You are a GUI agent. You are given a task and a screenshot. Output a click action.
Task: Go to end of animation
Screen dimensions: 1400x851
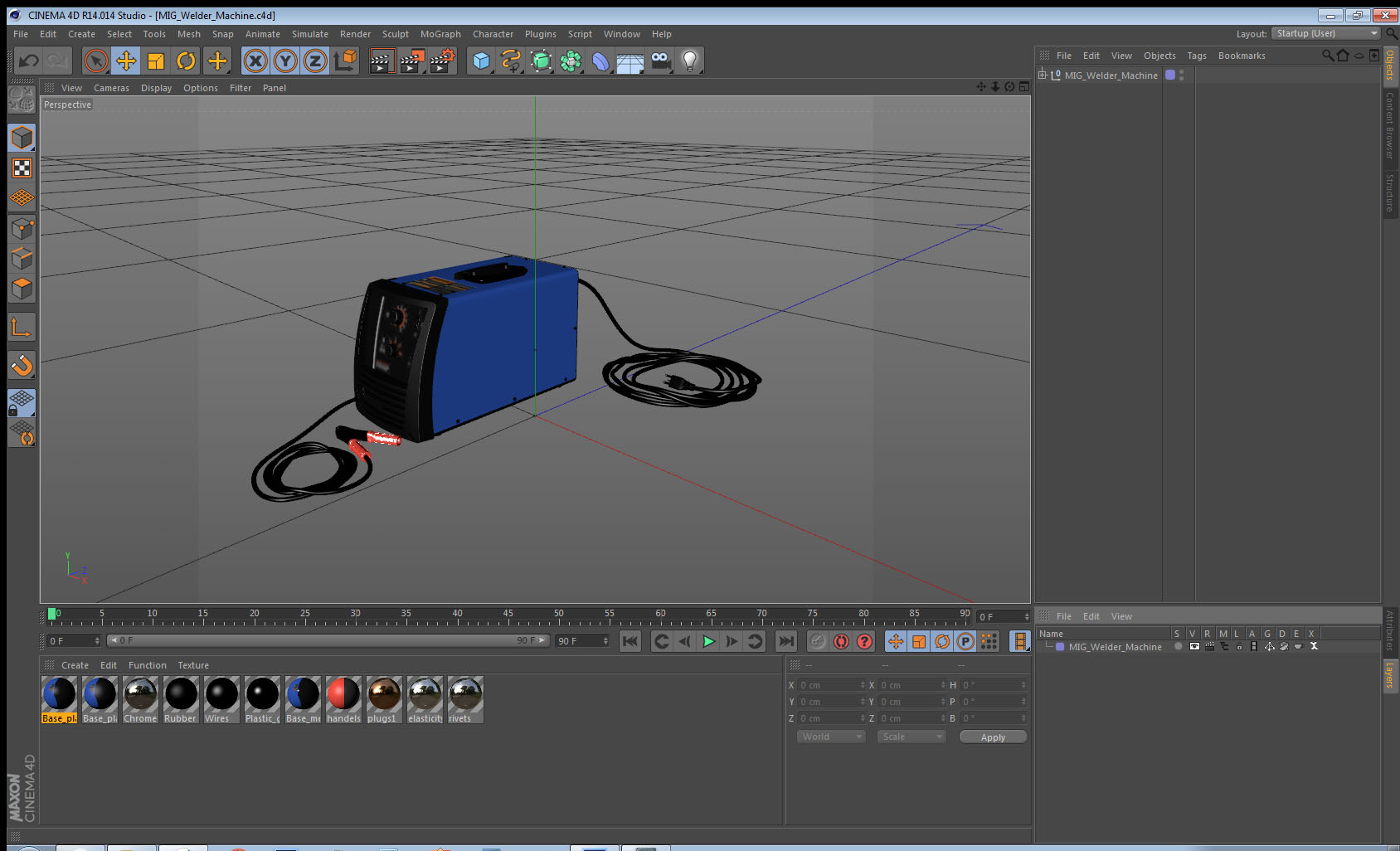tap(786, 641)
